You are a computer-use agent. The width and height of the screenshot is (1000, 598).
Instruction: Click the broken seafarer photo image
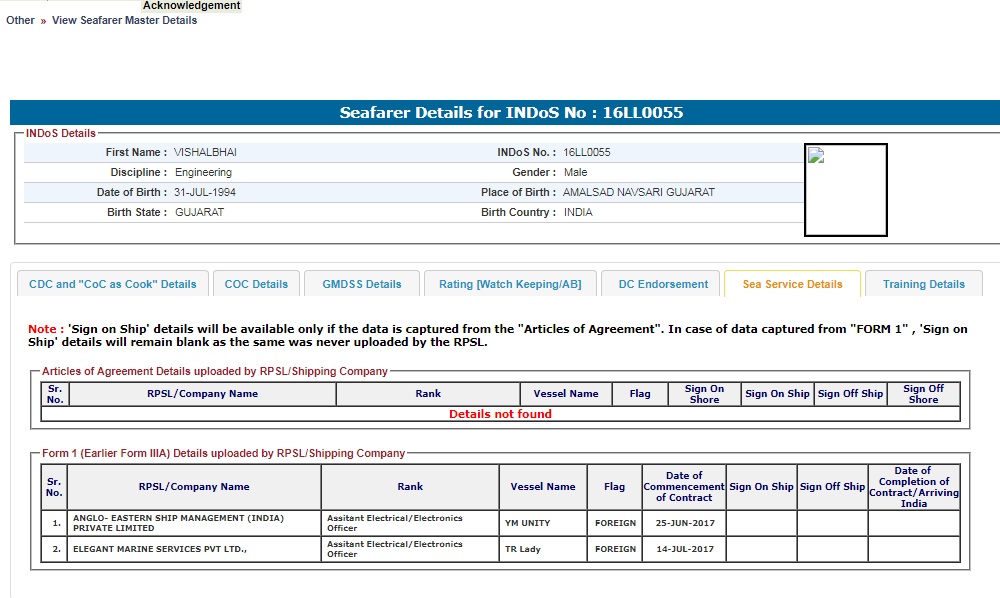click(x=845, y=190)
